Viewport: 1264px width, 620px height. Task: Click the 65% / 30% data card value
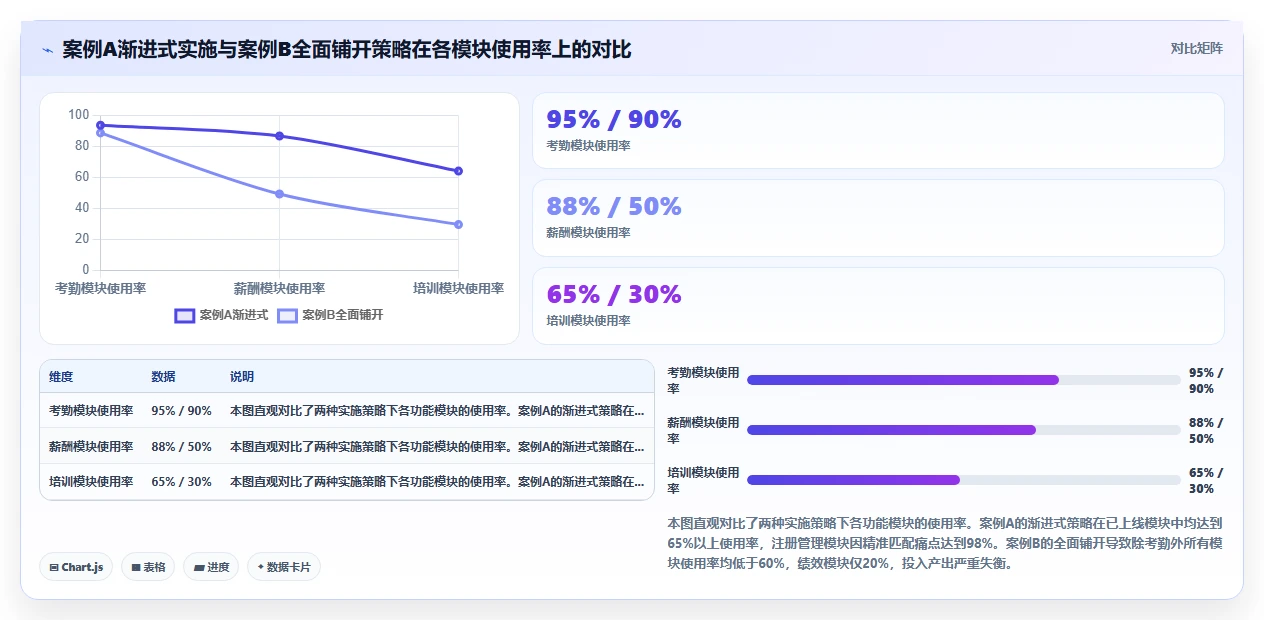pyautogui.click(x=614, y=295)
